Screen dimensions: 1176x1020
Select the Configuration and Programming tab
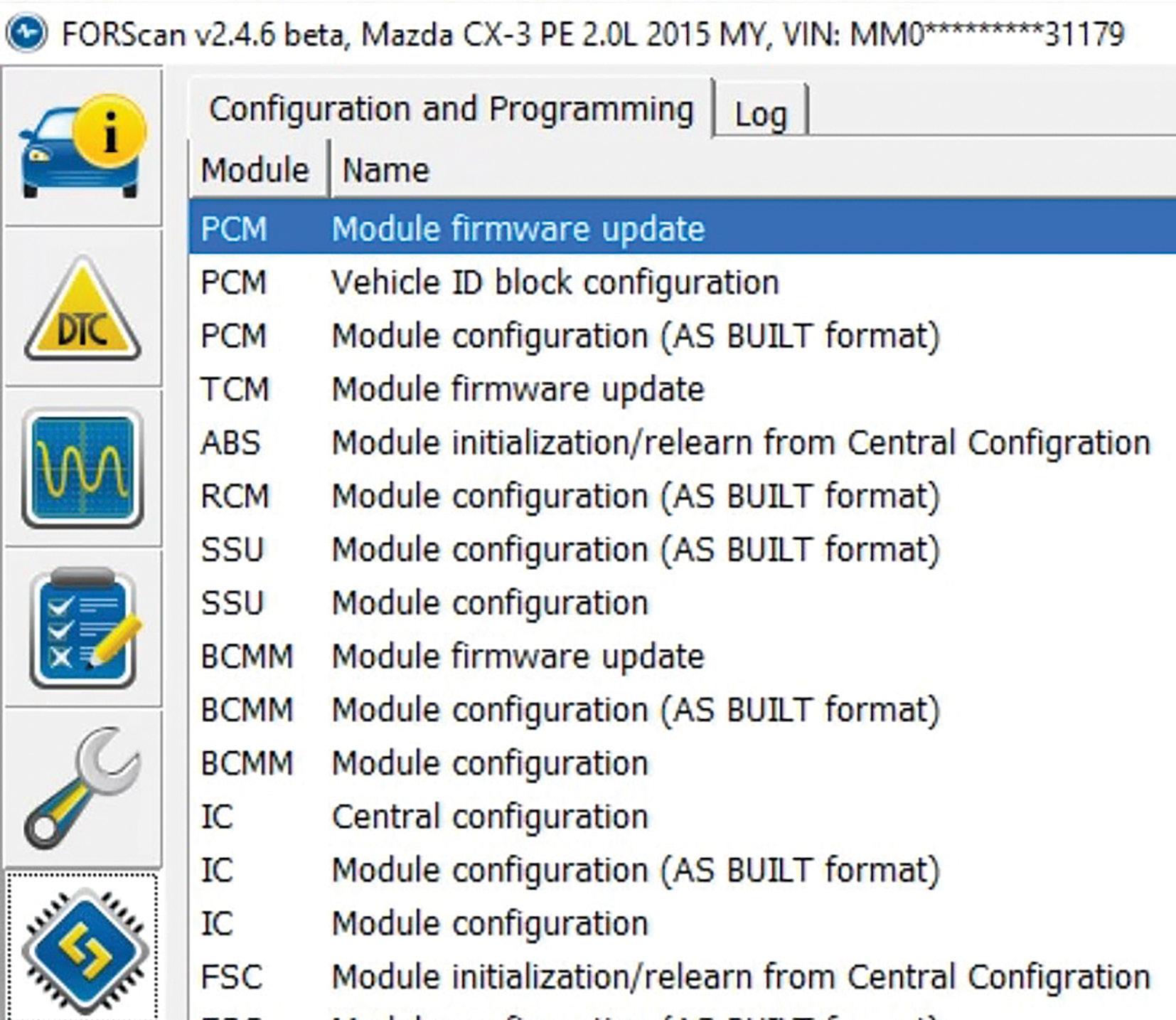tap(451, 109)
